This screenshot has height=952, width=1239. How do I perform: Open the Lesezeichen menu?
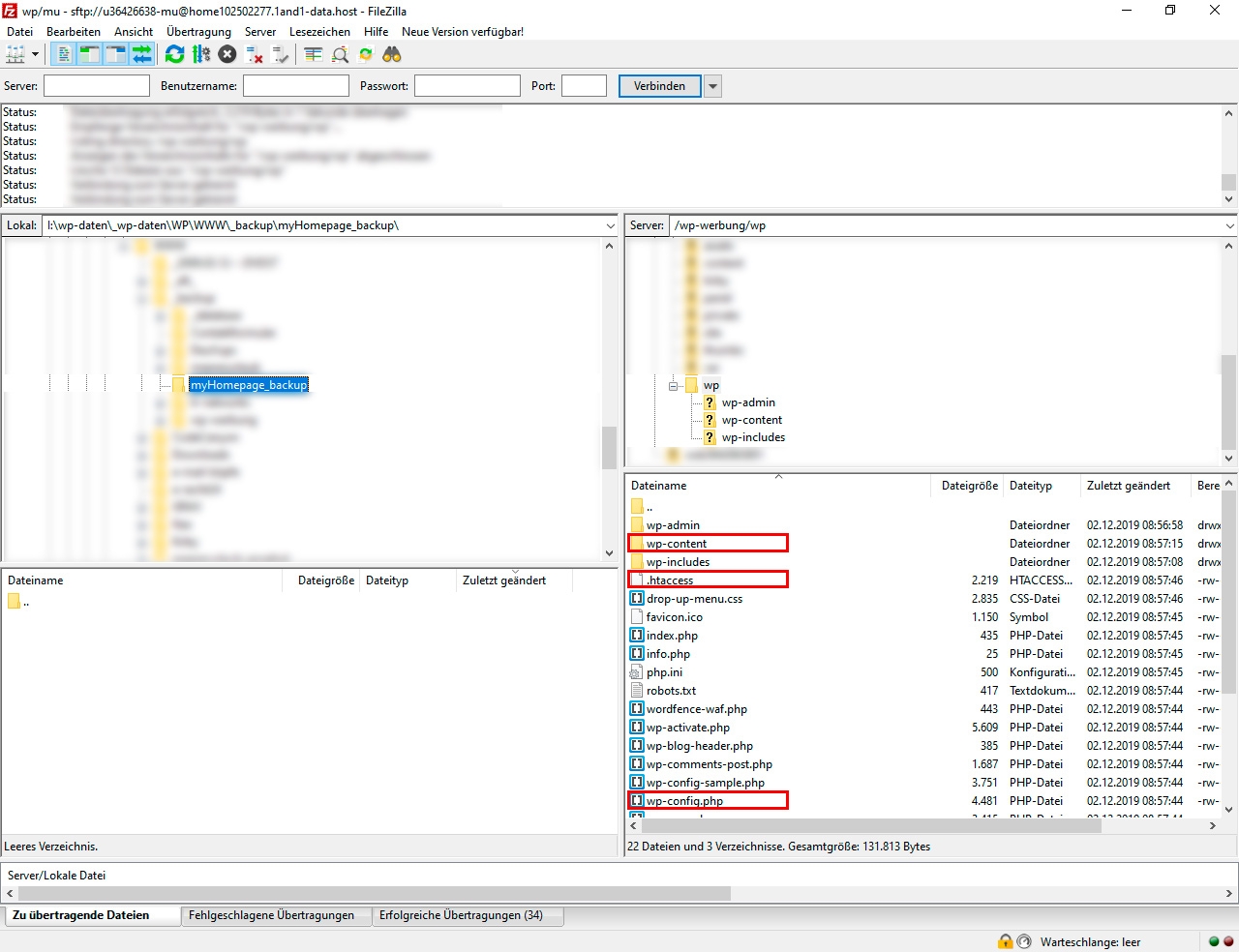(319, 32)
